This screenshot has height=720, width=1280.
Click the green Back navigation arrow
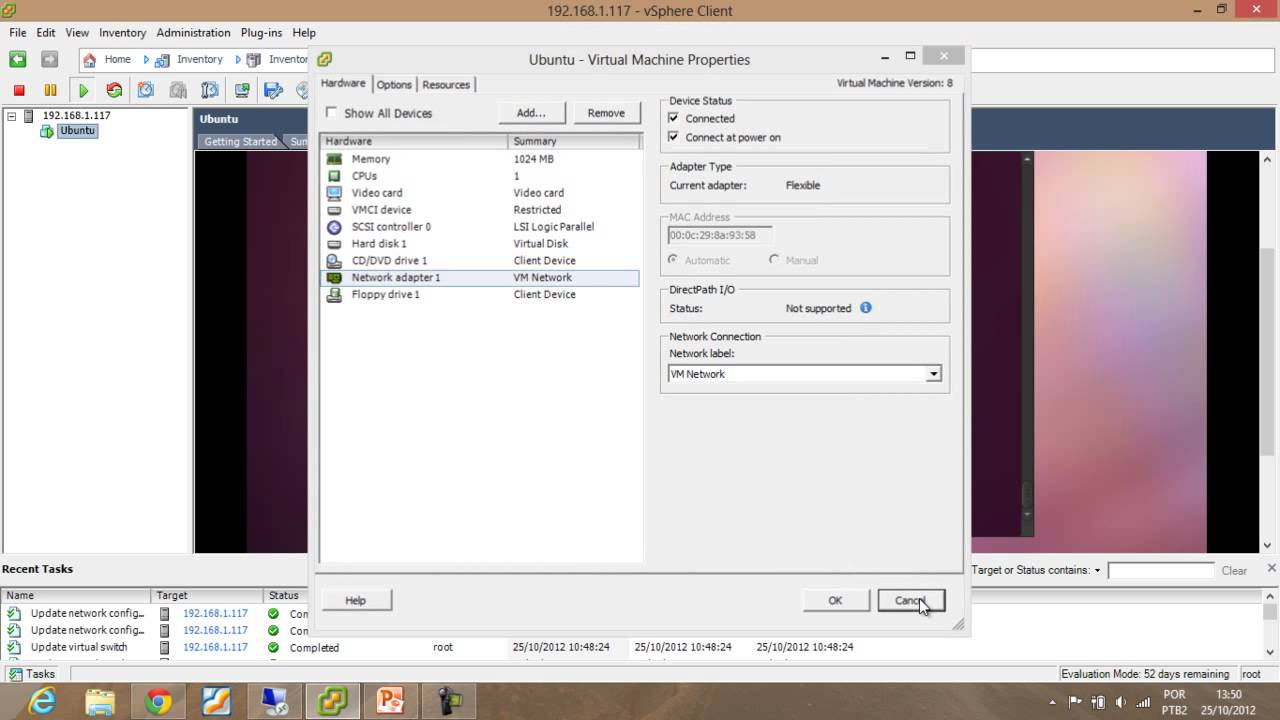(x=17, y=60)
